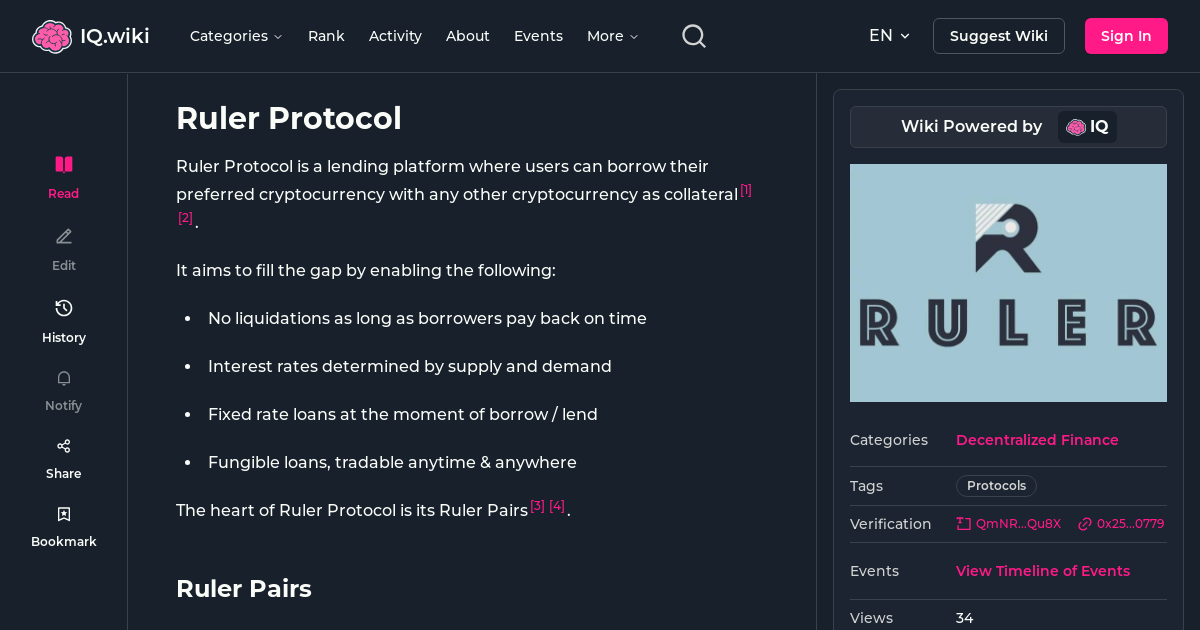View page History via clock icon
Screen dimensions: 1200x630
63,308
